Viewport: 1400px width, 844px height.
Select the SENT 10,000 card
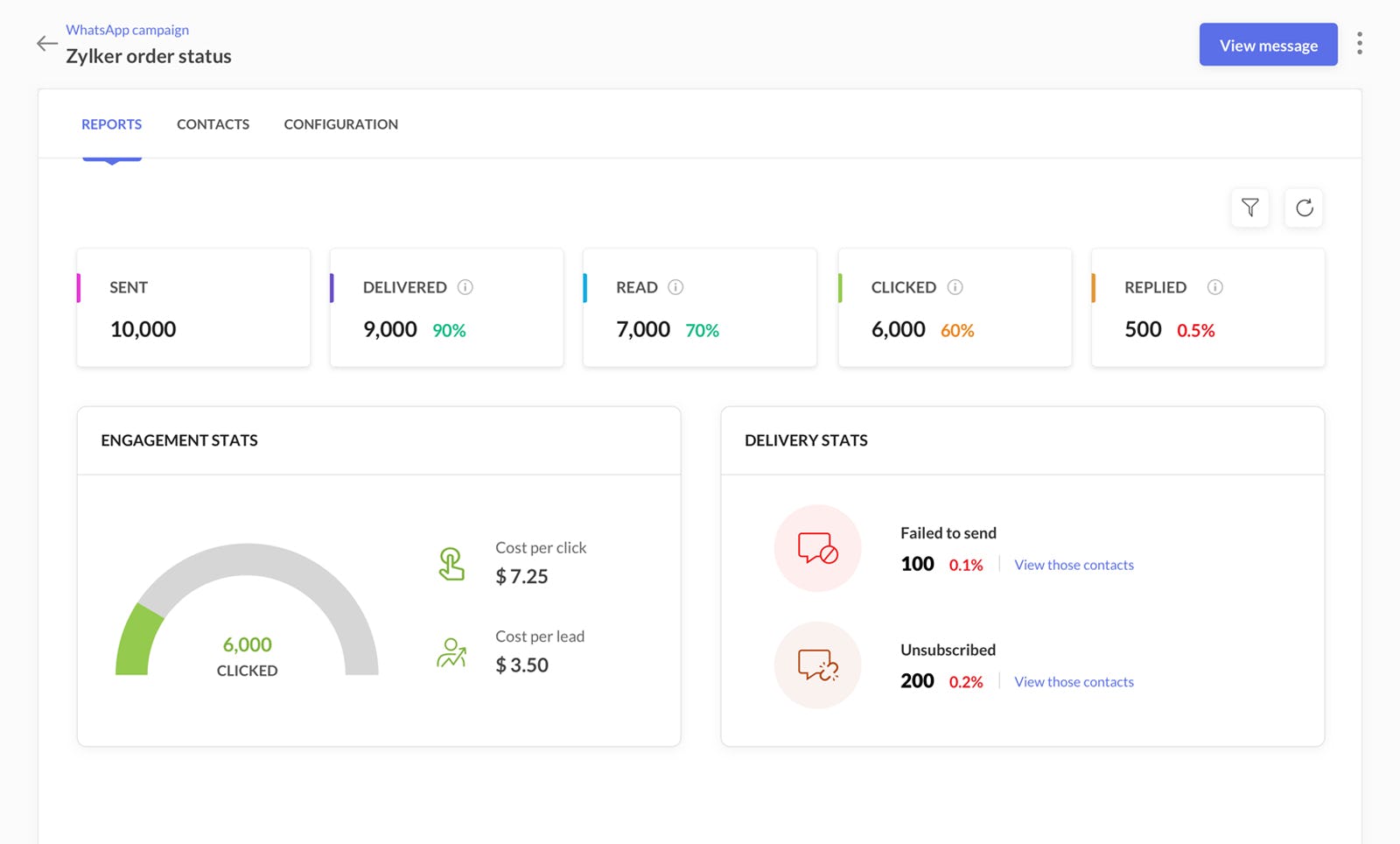click(x=193, y=307)
